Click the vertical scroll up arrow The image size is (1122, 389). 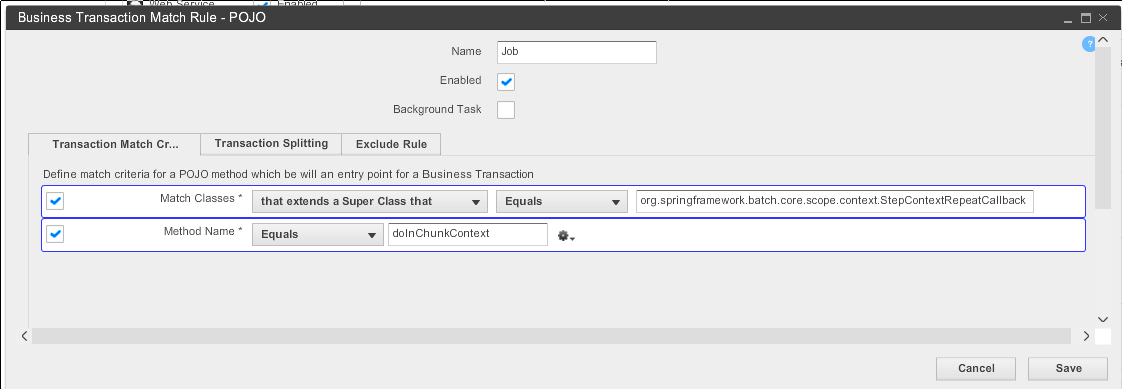point(1102,40)
